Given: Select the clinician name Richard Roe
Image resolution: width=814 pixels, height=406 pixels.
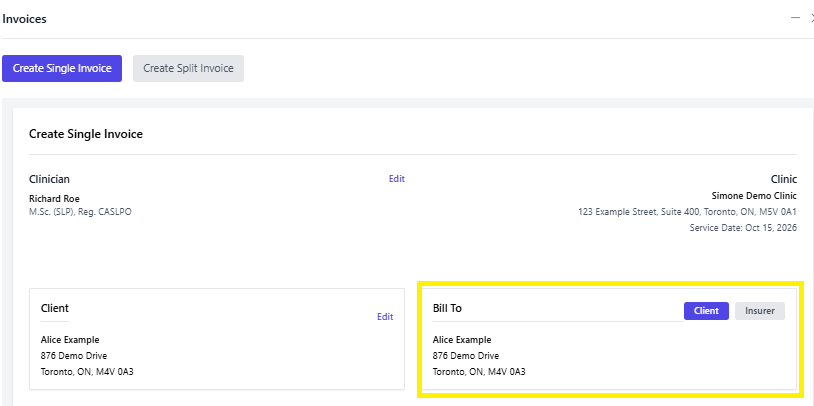Looking at the screenshot, I should [x=55, y=199].
